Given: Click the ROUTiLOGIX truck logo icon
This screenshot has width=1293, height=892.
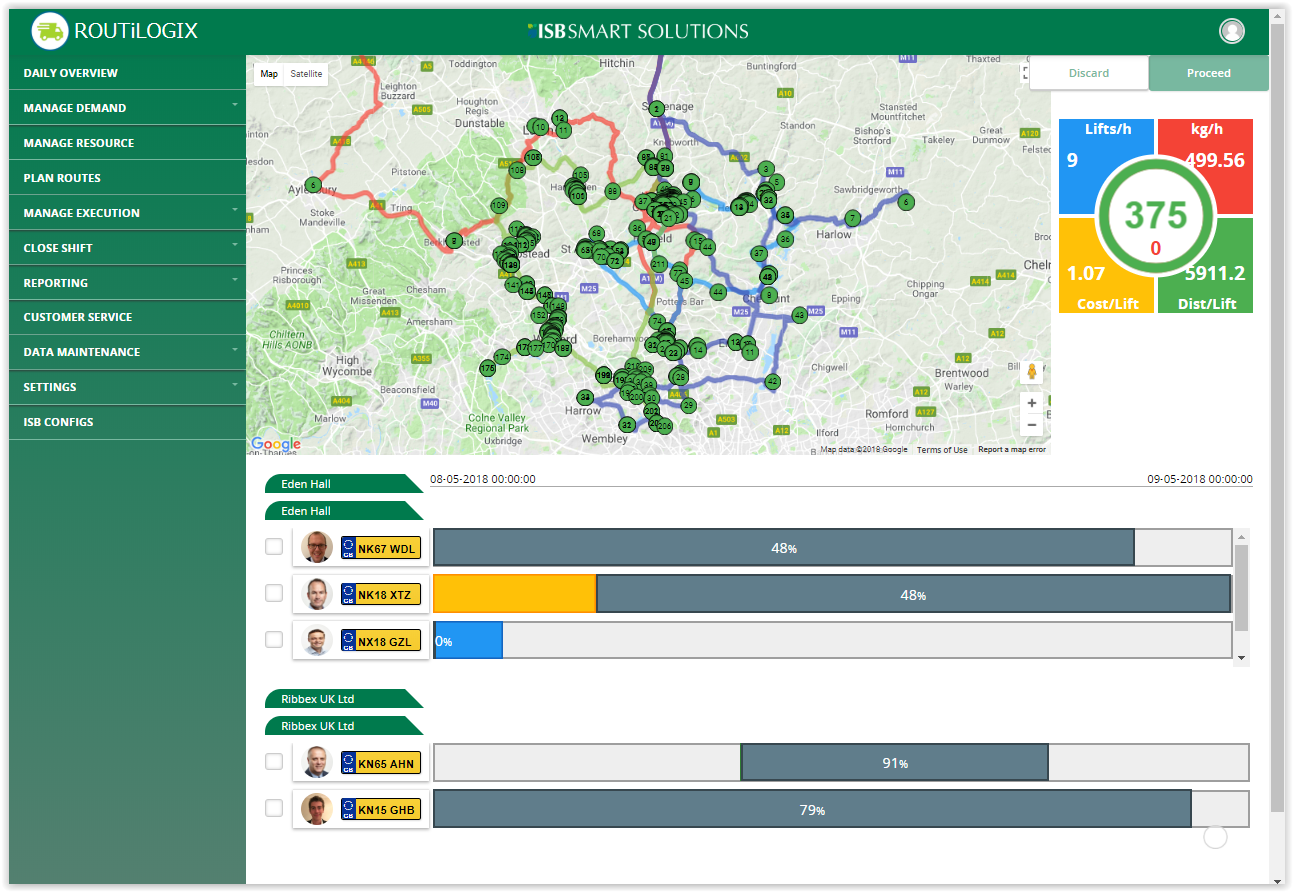Looking at the screenshot, I should [x=49, y=31].
